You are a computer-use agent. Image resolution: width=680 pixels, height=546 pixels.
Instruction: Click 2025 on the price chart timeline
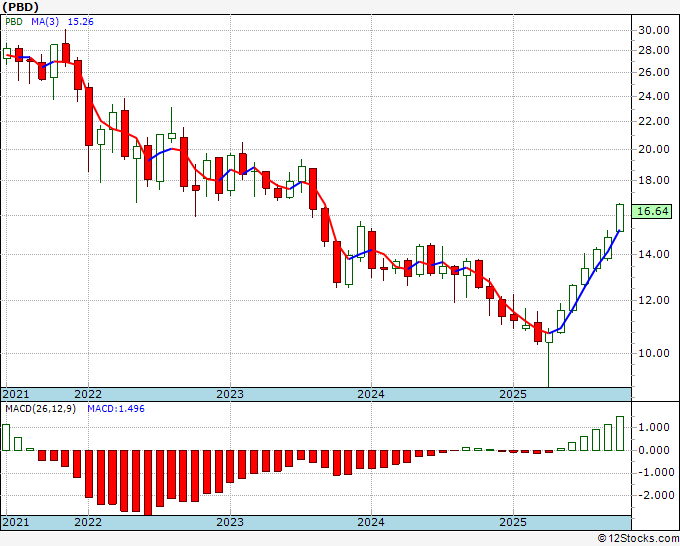pos(513,394)
